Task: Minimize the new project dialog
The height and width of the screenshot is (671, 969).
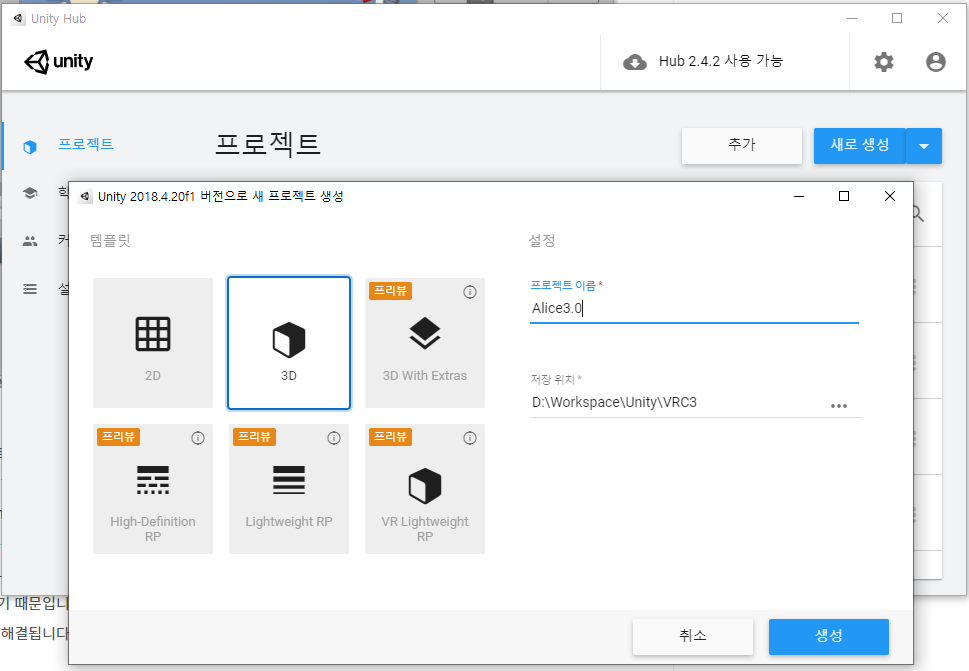Action: pyautogui.click(x=798, y=196)
